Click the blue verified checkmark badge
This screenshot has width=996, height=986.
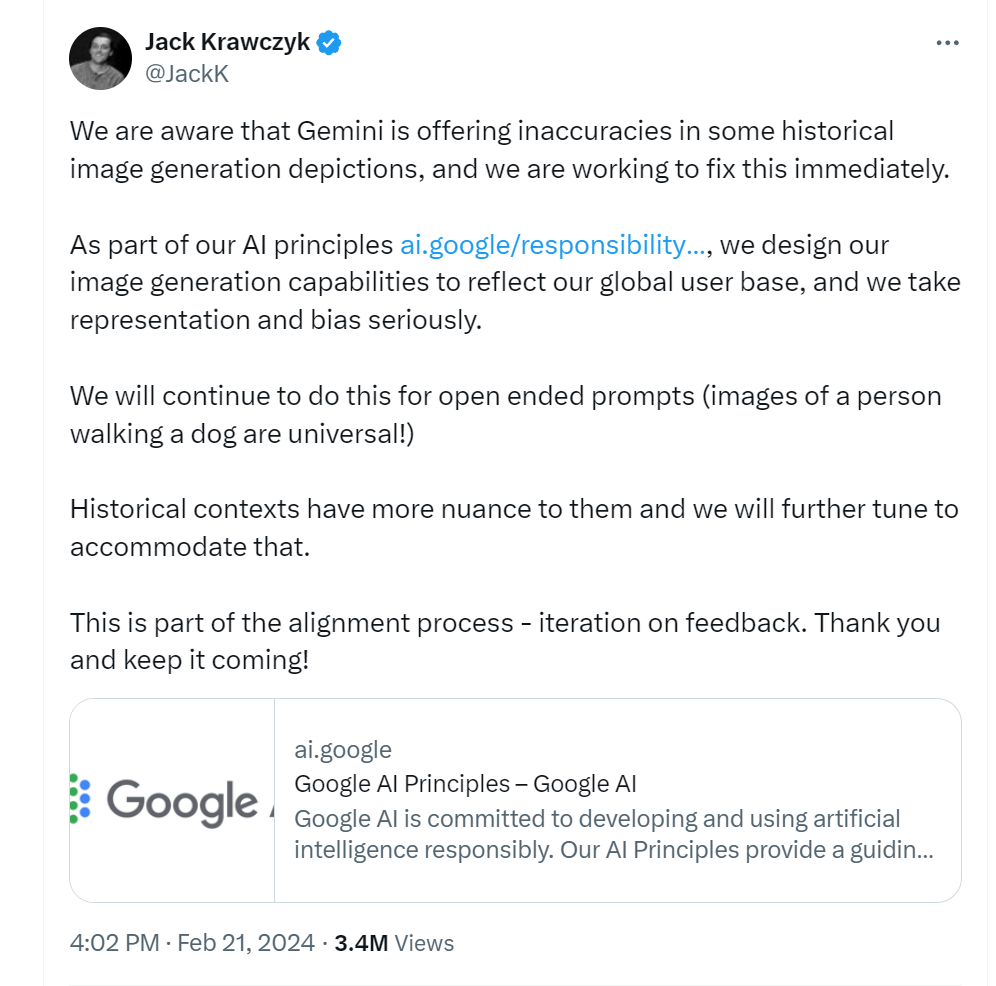[x=329, y=42]
